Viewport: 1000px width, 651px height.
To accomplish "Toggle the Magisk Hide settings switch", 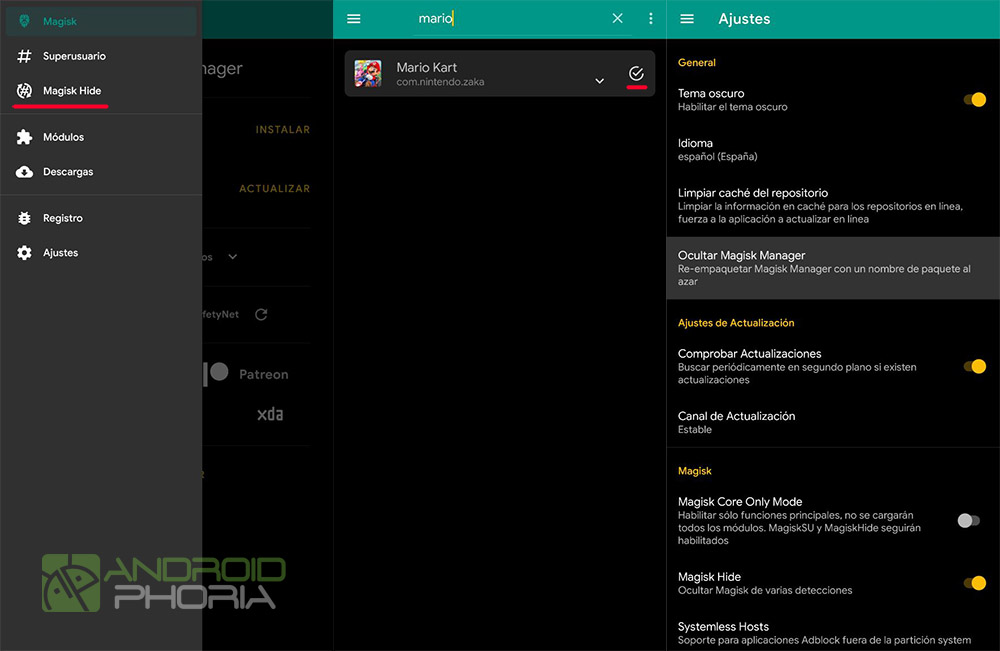I will pyautogui.click(x=974, y=583).
